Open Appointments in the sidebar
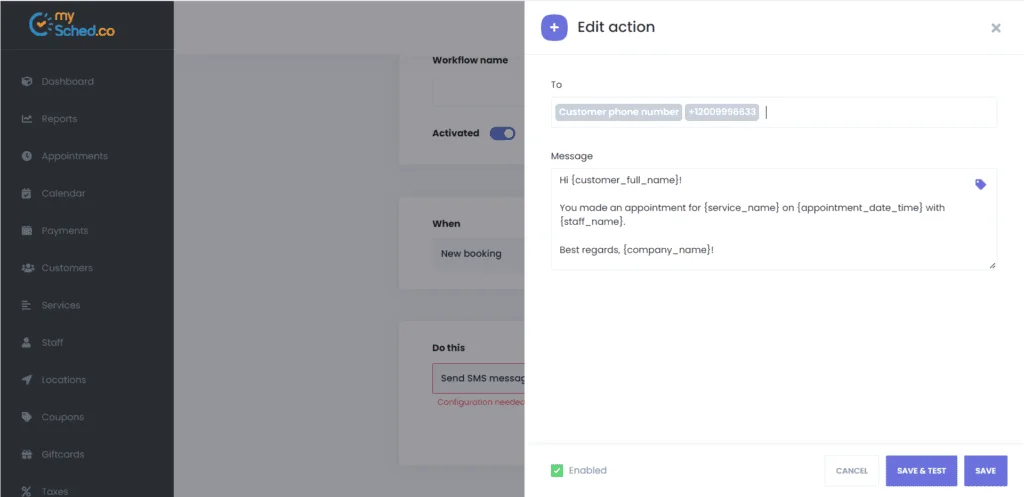Screen dimensions: 1024x497 74,156
